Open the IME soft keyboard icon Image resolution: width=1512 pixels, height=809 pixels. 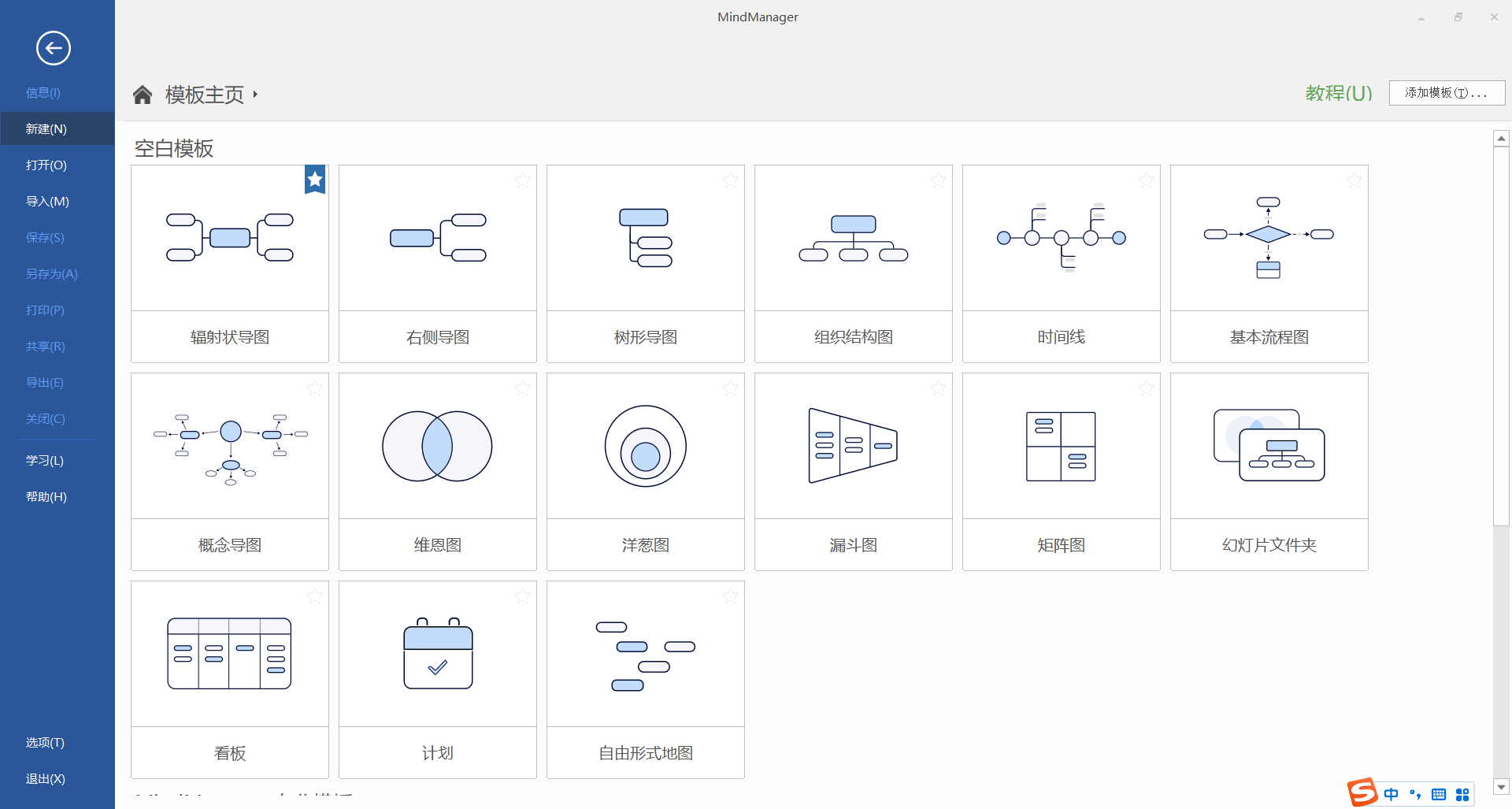[x=1439, y=794]
